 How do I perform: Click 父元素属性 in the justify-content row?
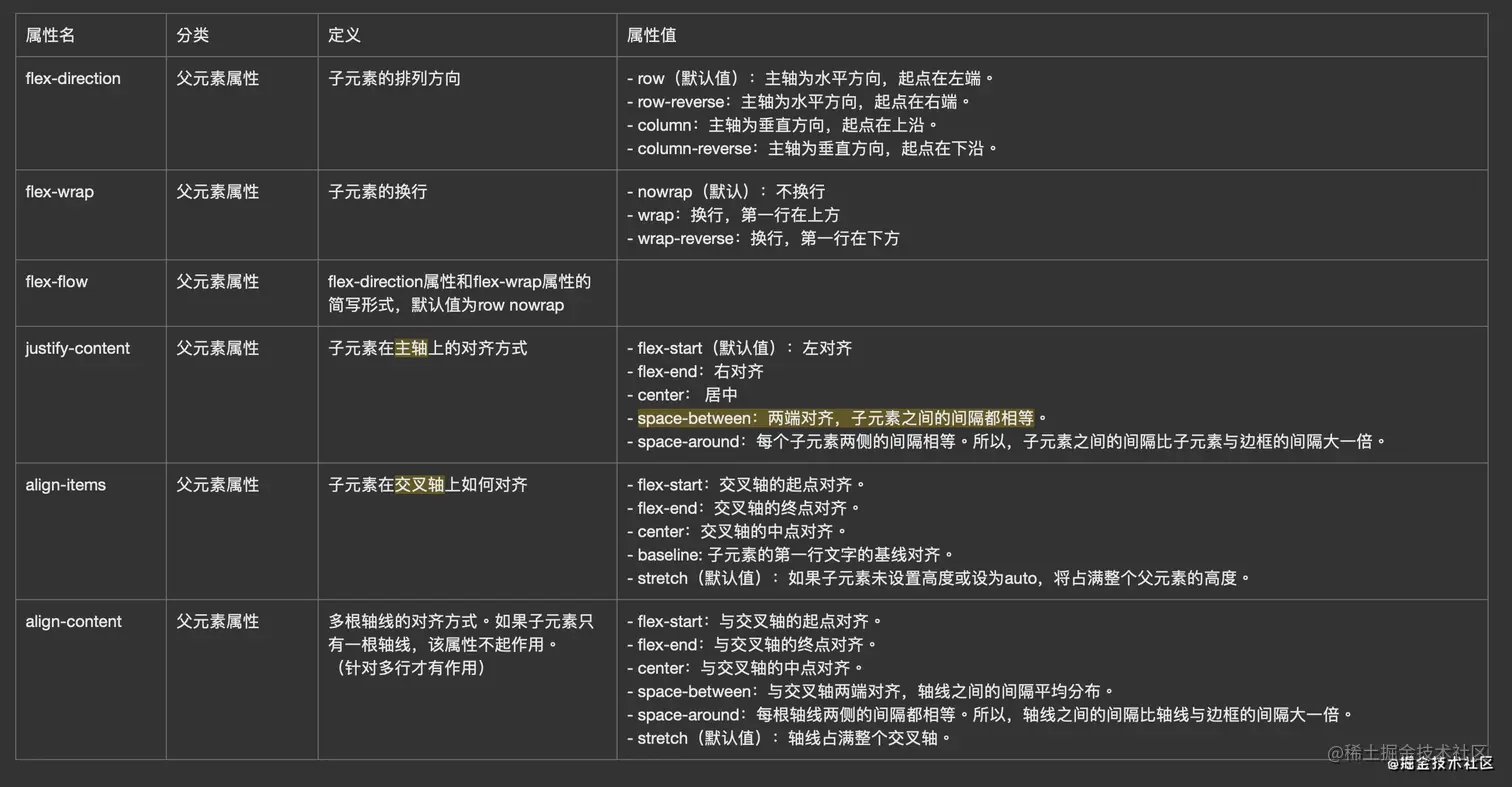click(218, 348)
